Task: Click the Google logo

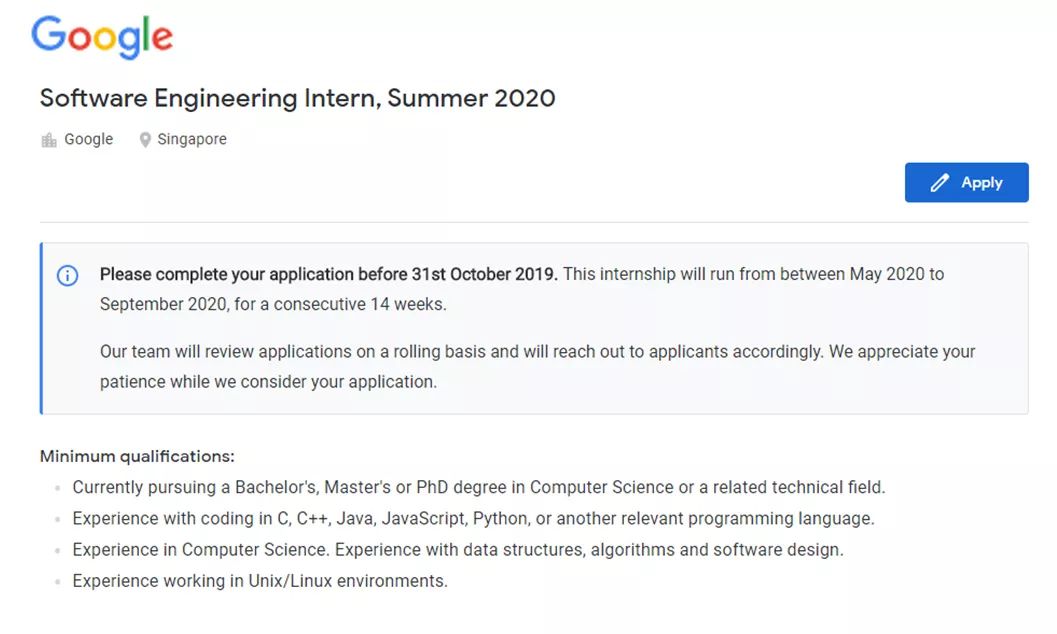Action: point(102,37)
